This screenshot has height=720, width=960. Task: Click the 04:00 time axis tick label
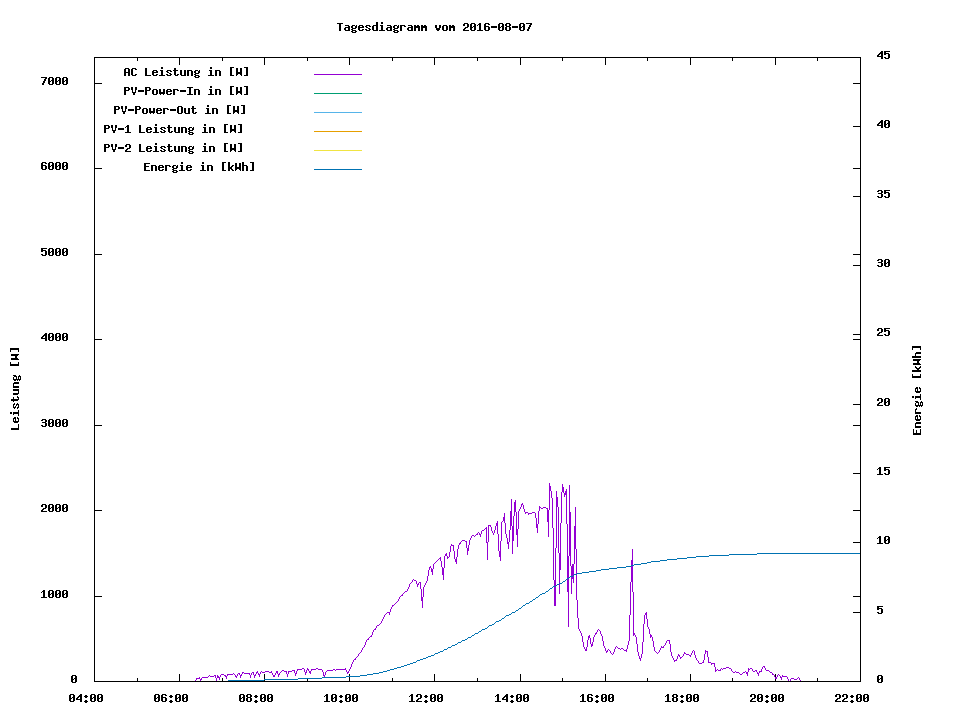pyautogui.click(x=86, y=698)
